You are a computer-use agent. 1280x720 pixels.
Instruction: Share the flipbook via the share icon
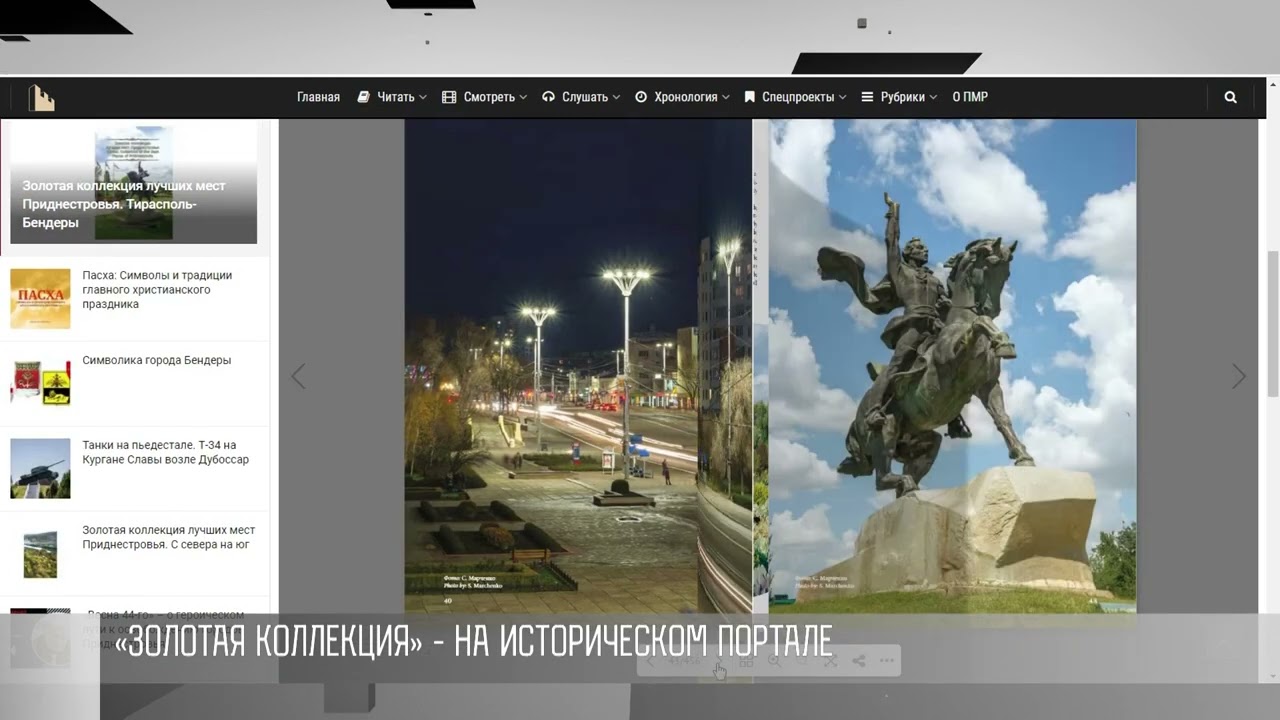pos(859,660)
